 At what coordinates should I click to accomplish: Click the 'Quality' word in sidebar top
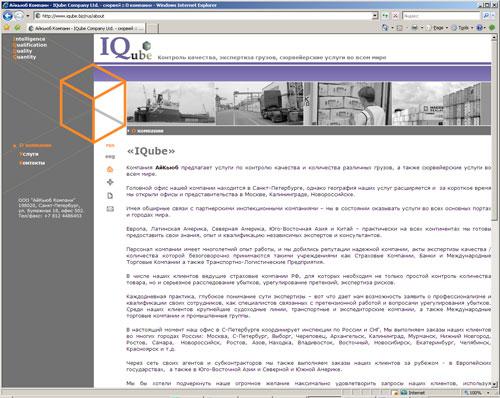pyautogui.click(x=22, y=51)
